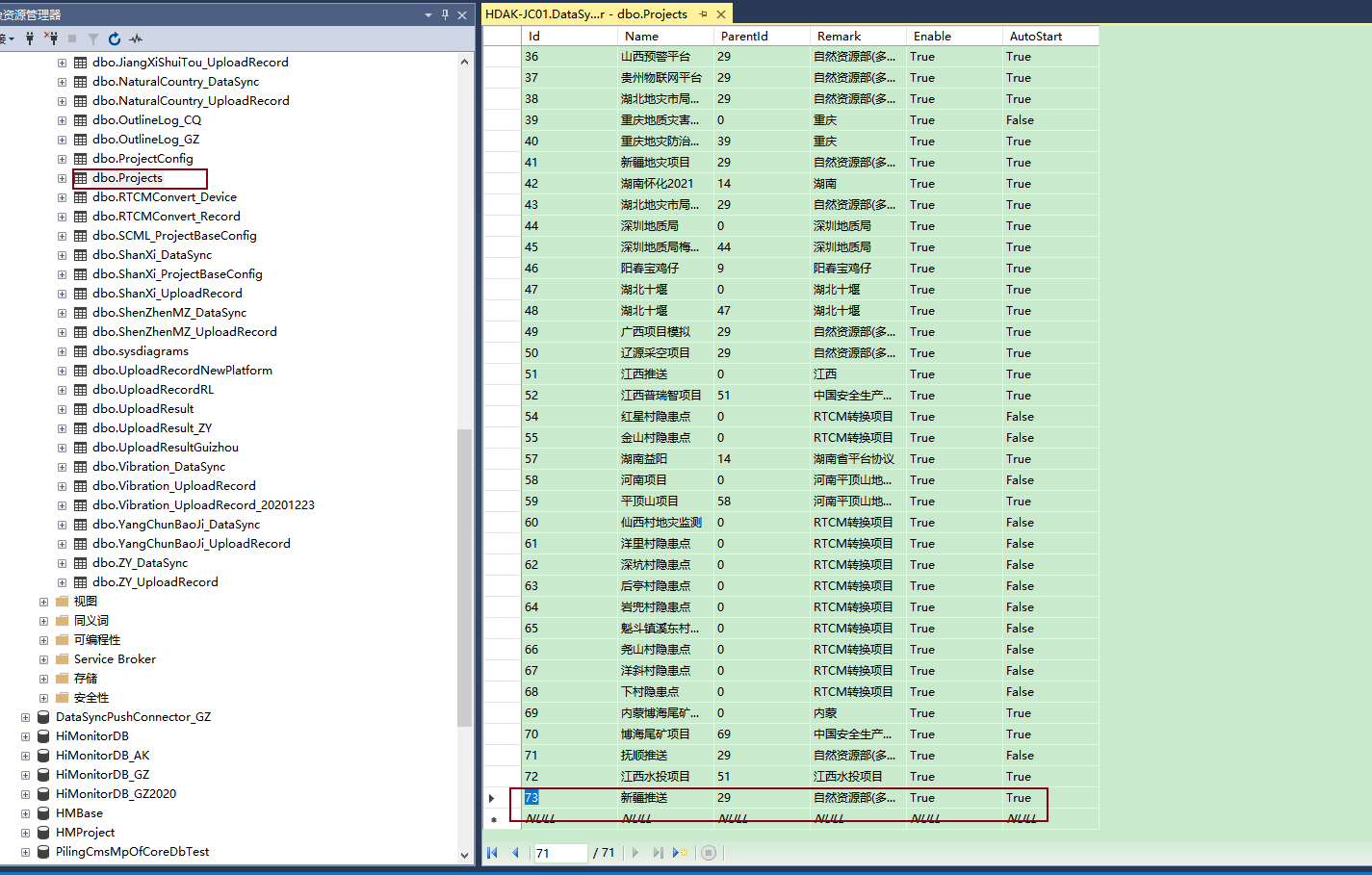Image resolution: width=1372 pixels, height=875 pixels.
Task: Expand the dbo.Projects table node
Action: 62,178
